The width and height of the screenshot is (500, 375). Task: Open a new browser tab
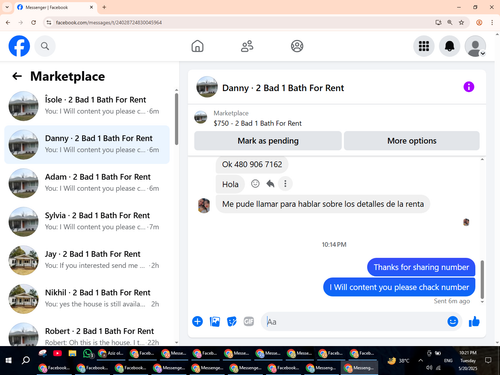pyautogui.click(x=104, y=7)
